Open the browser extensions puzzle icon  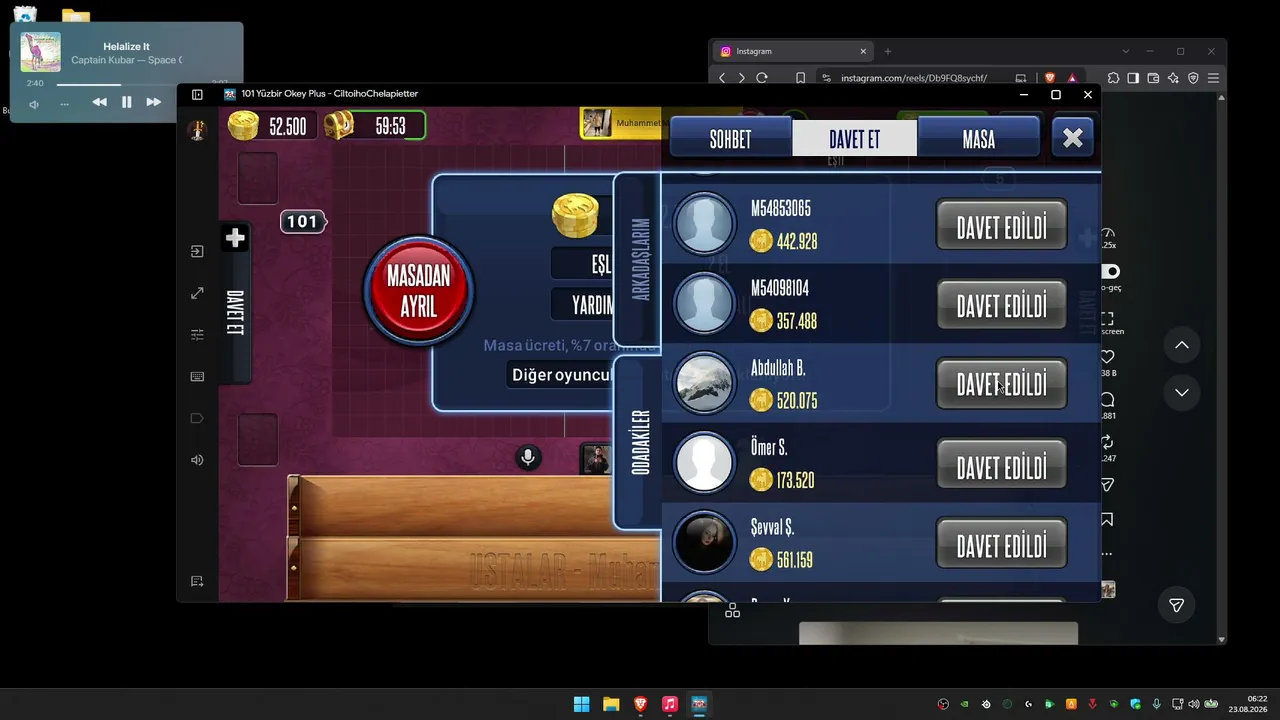pos(1113,78)
